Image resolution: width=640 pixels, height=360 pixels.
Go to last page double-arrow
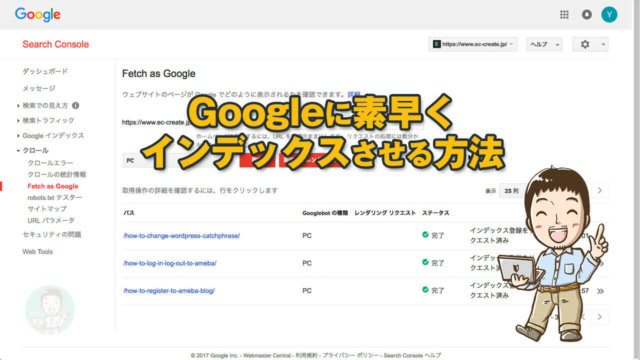(600, 291)
